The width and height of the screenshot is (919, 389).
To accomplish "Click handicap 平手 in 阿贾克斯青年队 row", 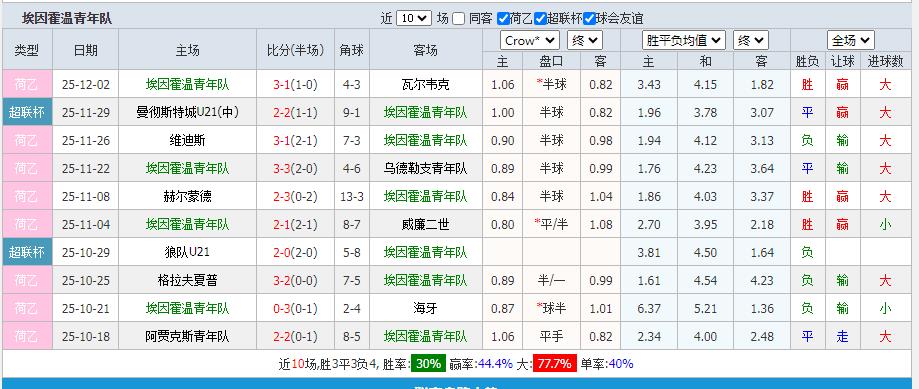I will 552,337.
